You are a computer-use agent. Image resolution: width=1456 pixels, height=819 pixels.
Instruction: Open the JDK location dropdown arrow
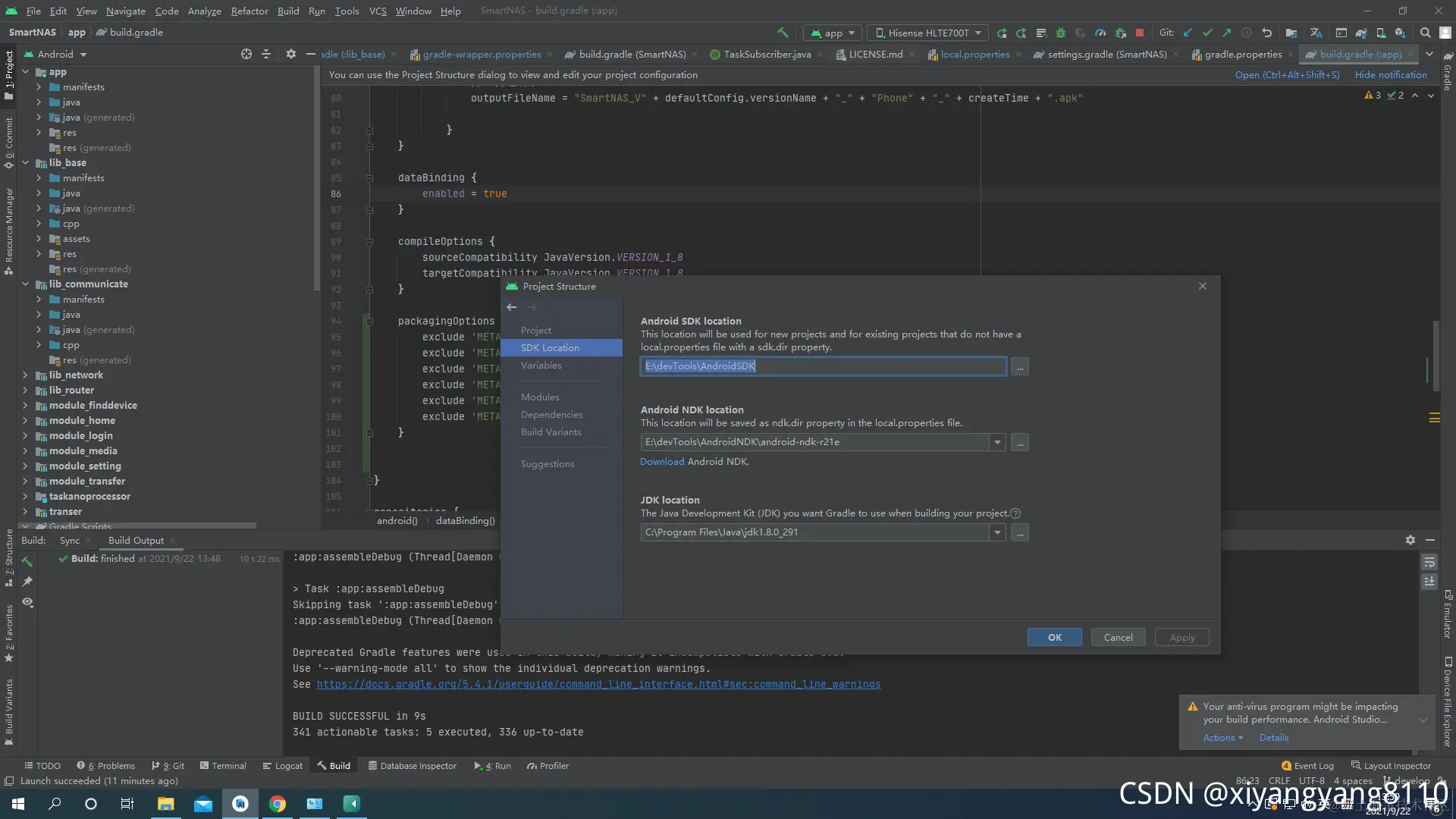click(997, 532)
